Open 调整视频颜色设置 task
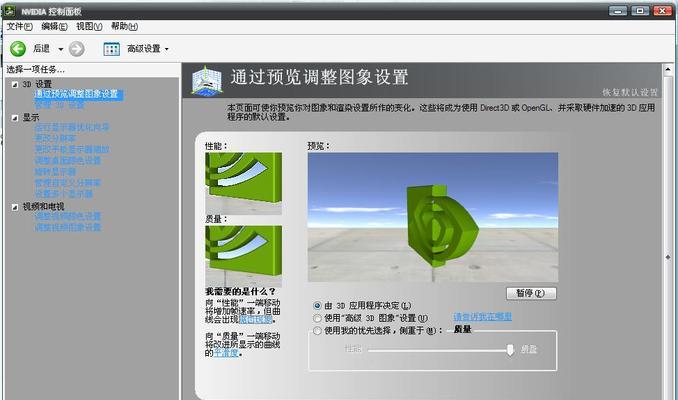 67,216
